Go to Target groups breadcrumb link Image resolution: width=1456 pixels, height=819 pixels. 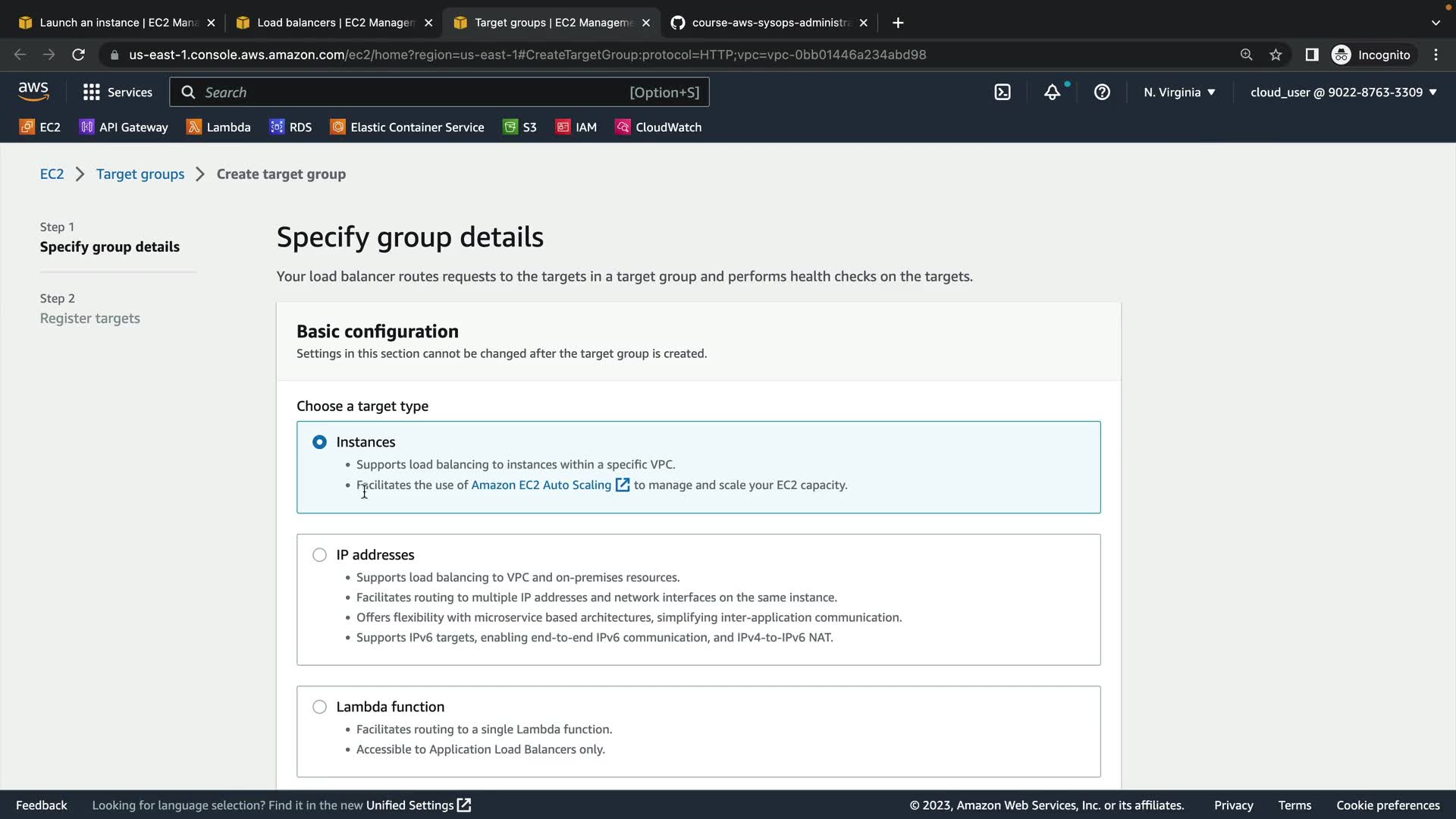[x=140, y=174]
